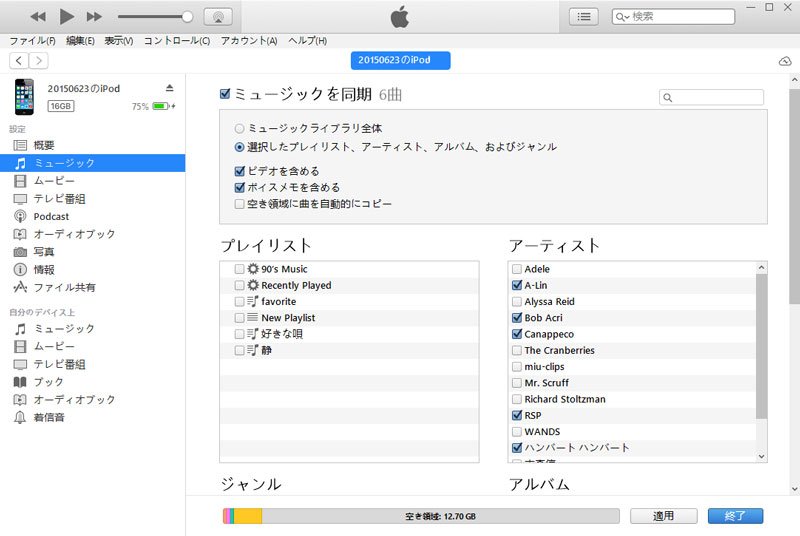
Task: Open the list view icon near search
Action: 584,17
